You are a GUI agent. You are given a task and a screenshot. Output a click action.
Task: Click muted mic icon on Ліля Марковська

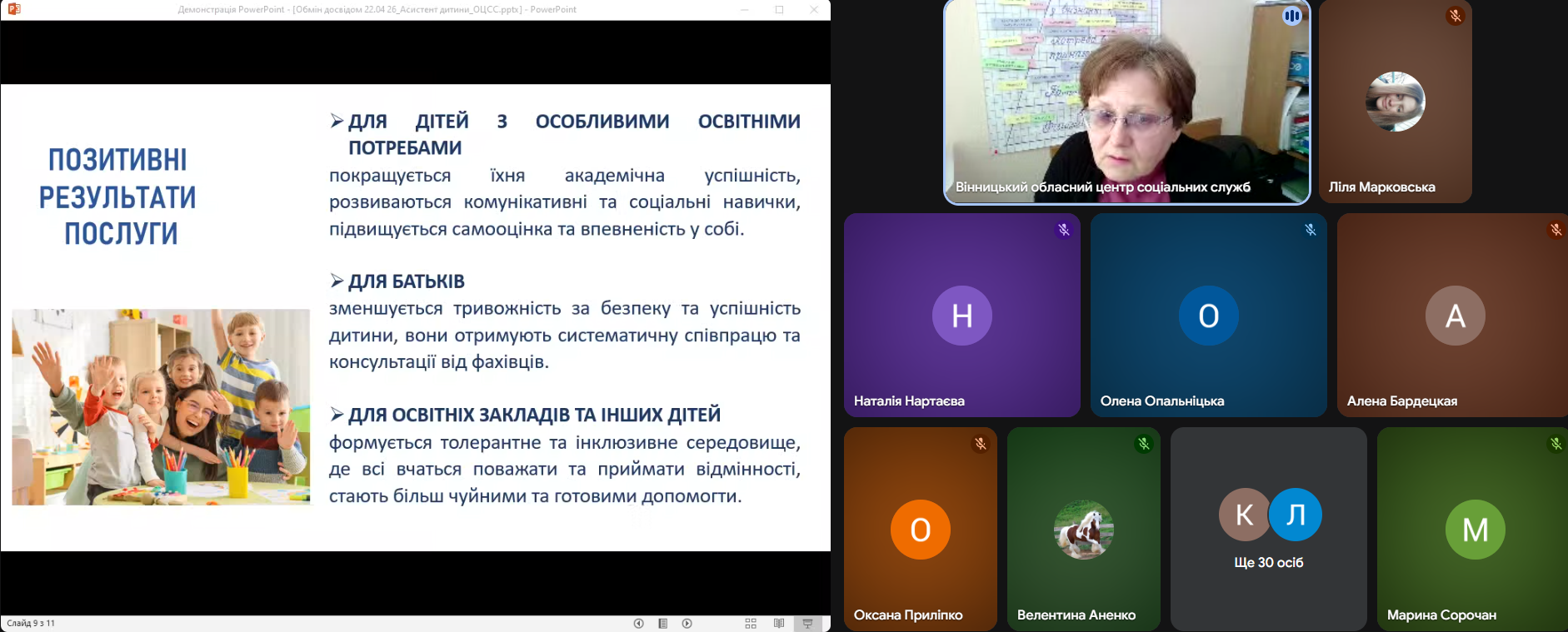1455,16
